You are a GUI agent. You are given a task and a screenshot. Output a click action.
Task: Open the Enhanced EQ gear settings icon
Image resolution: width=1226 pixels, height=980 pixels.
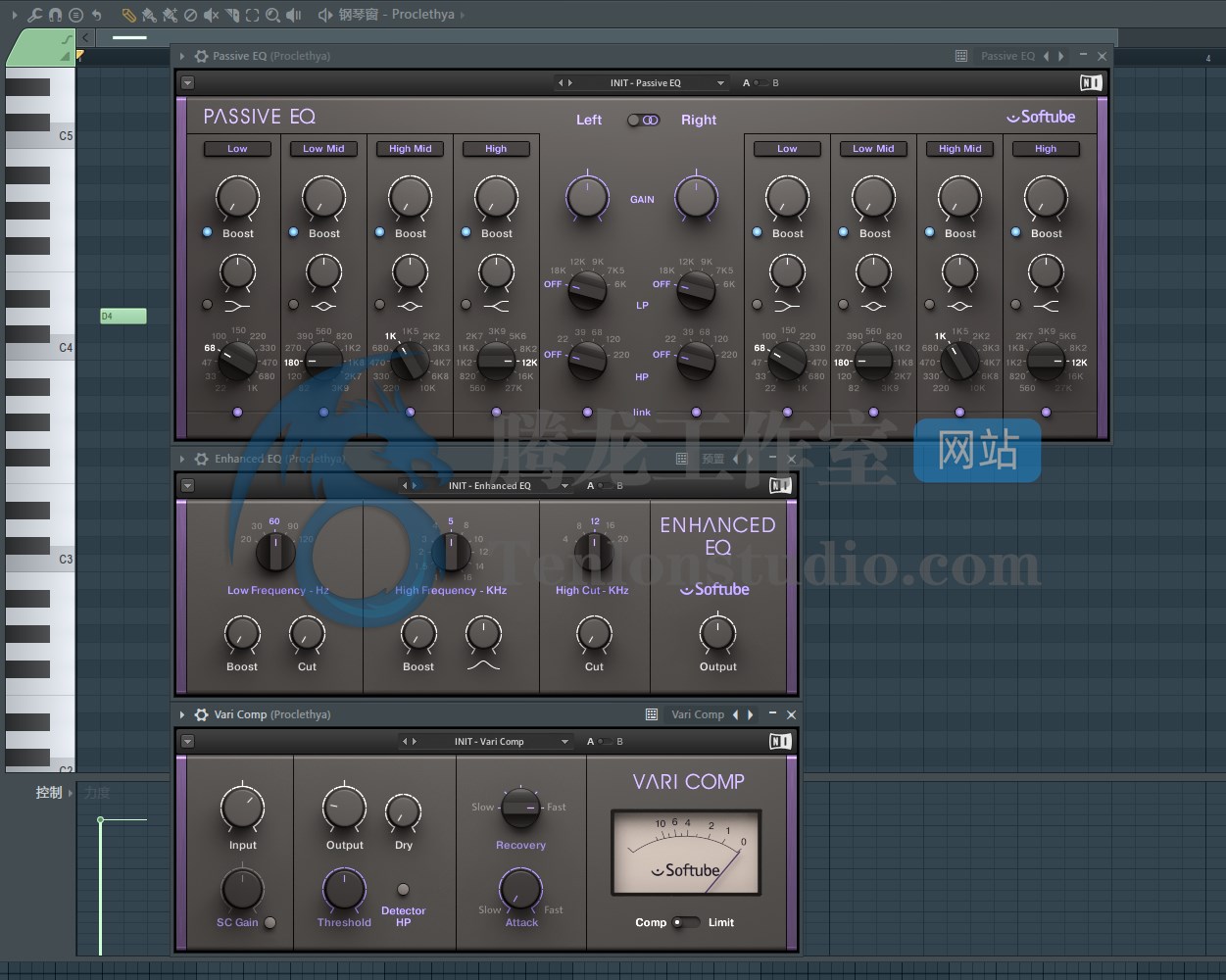(x=201, y=459)
